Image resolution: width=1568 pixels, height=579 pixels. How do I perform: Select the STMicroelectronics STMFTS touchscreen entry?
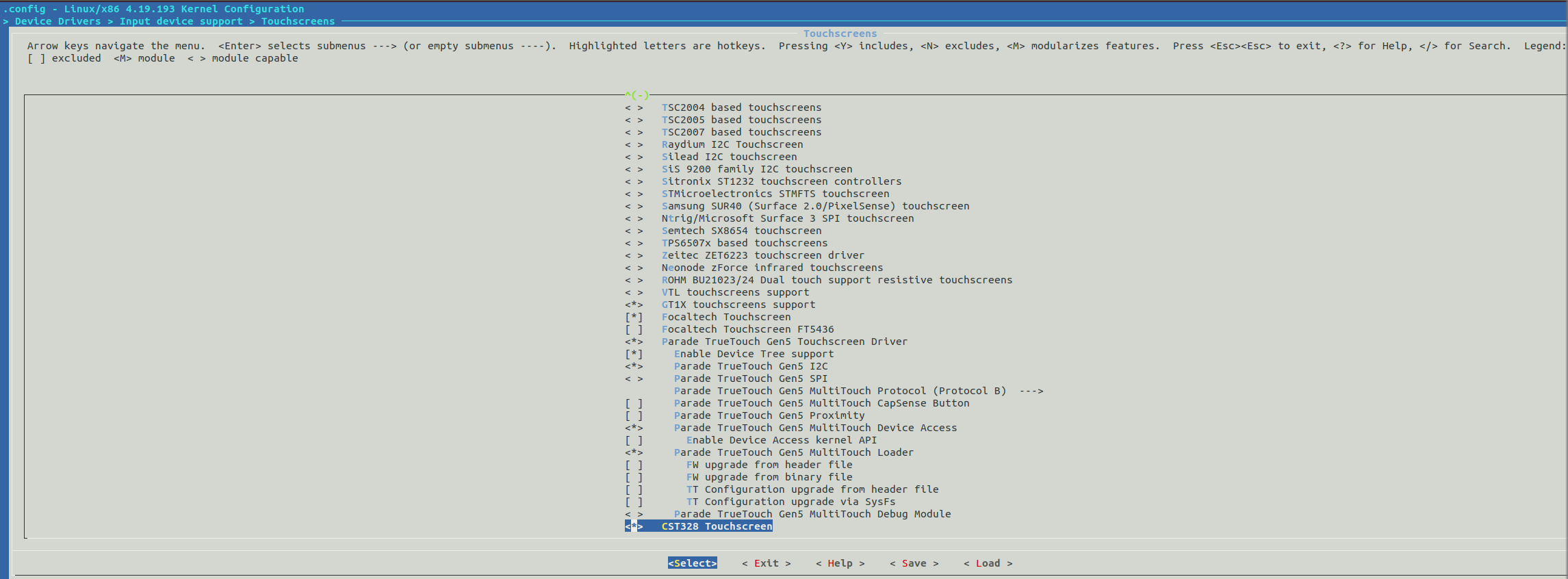point(757,194)
